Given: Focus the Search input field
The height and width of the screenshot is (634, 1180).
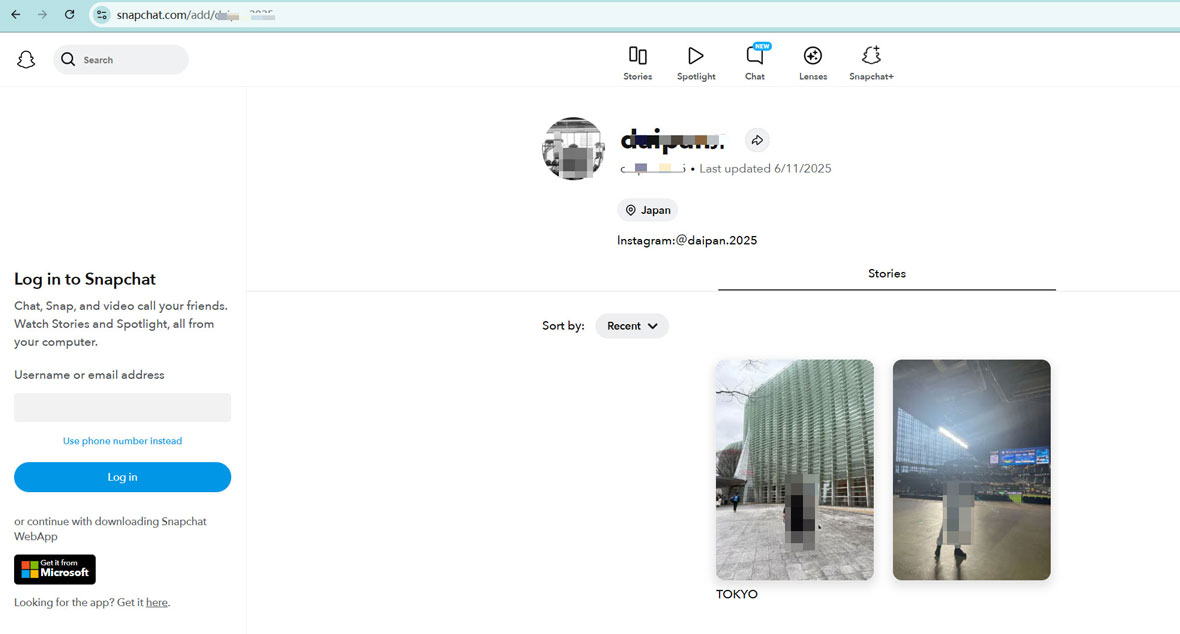Looking at the screenshot, I should tap(121, 59).
